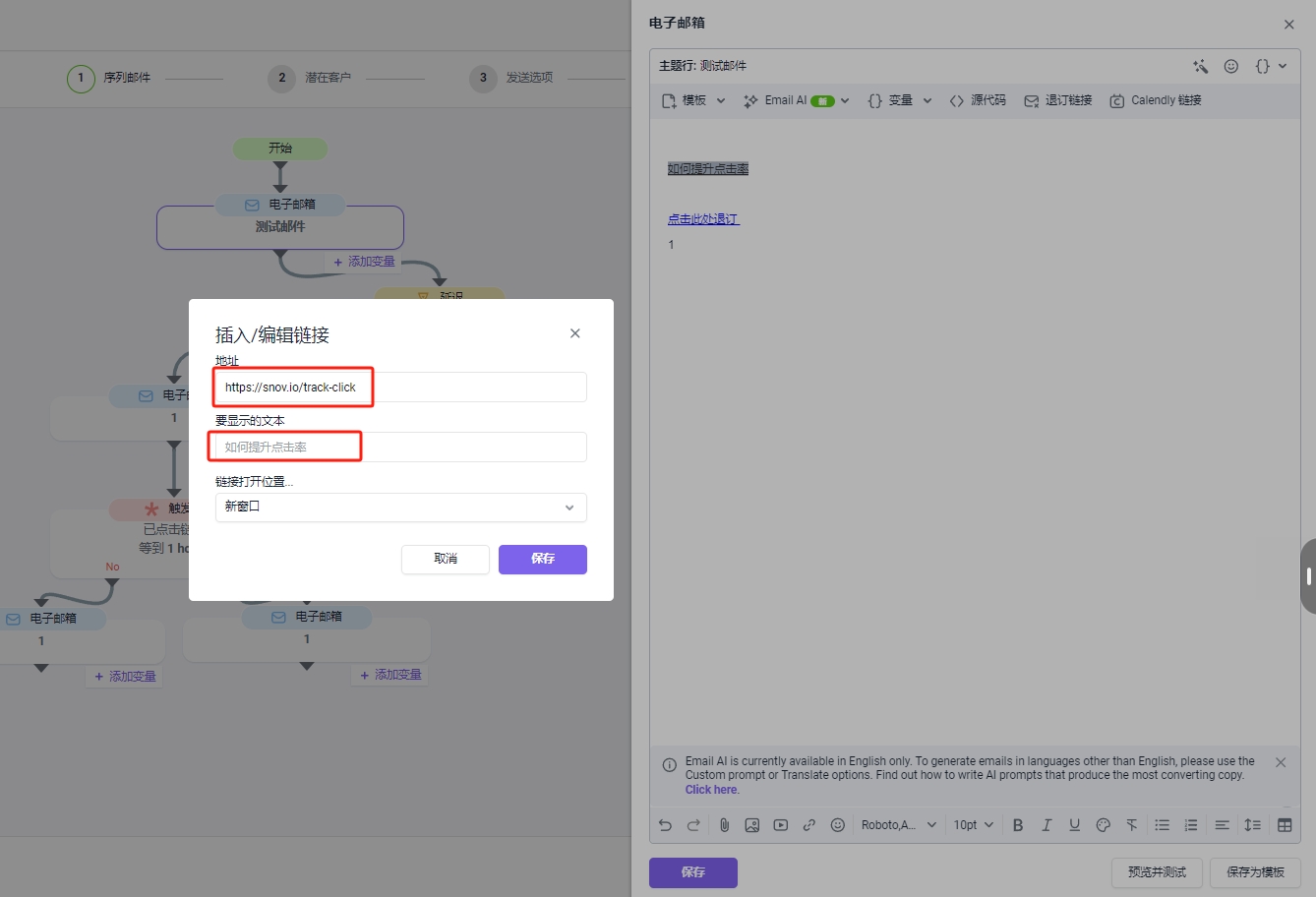Open the Roboto font family dropdown
The width and height of the screenshot is (1316, 897).
[897, 825]
